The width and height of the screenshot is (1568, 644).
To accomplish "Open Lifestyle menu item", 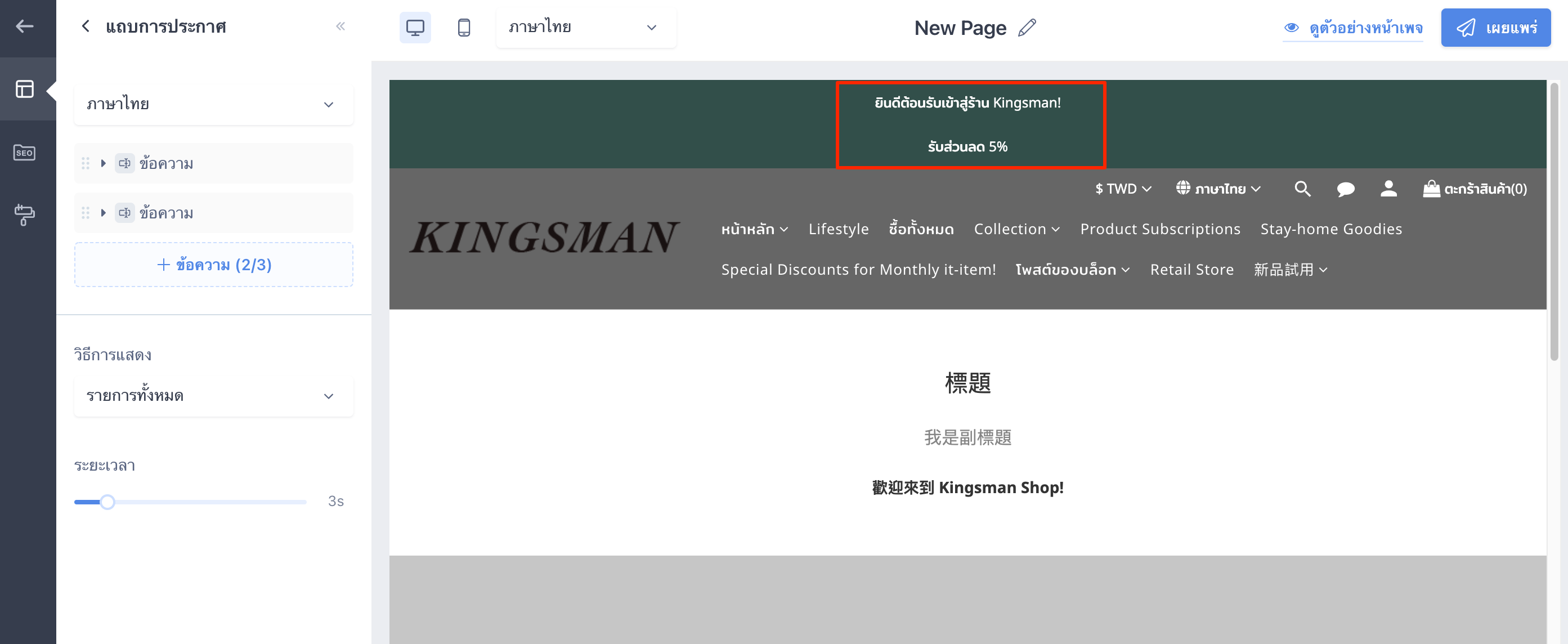I will (838, 229).
